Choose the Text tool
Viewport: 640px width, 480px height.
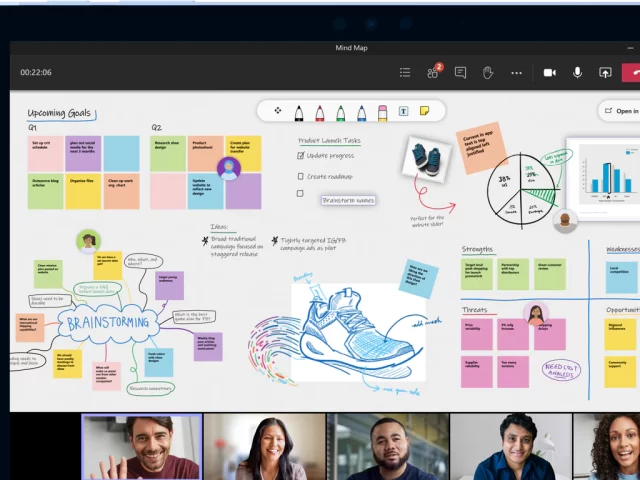(x=403, y=111)
